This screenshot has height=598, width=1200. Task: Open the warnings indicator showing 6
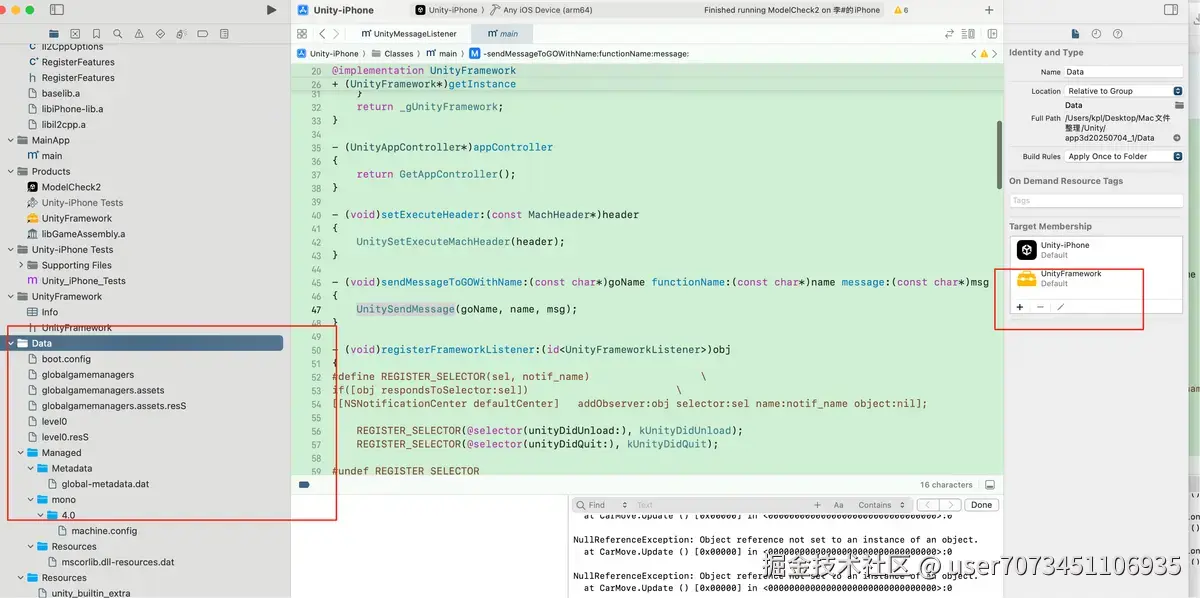coord(900,10)
